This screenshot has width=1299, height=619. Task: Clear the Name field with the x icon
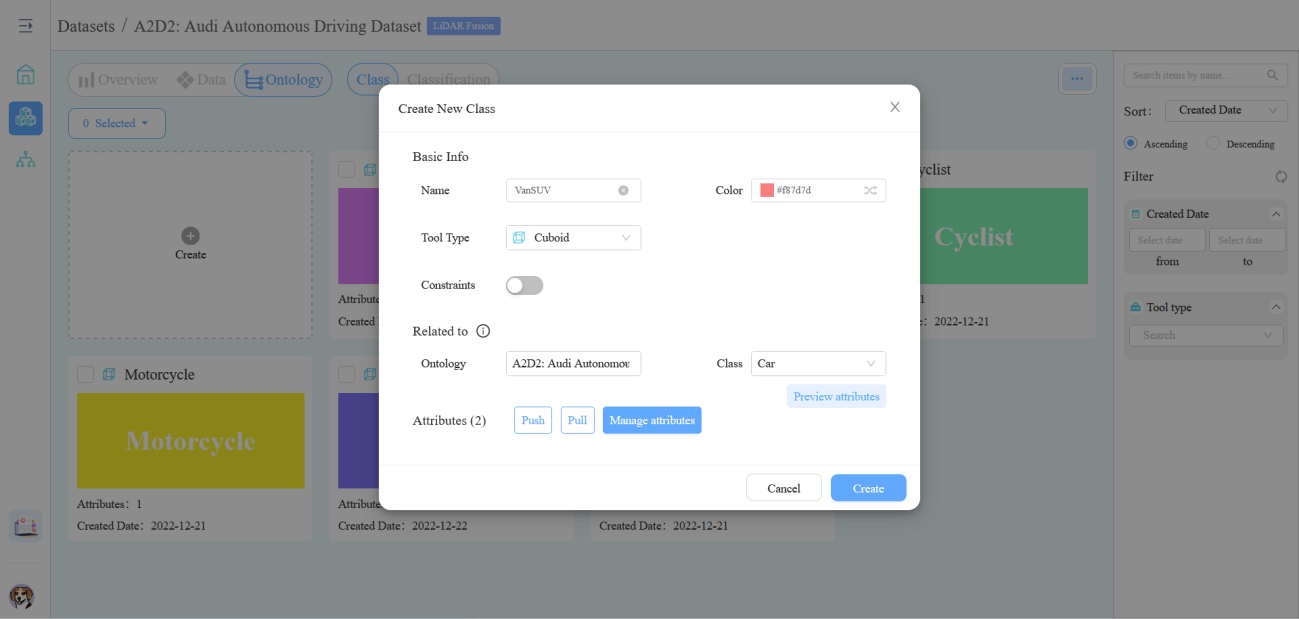[623, 190]
